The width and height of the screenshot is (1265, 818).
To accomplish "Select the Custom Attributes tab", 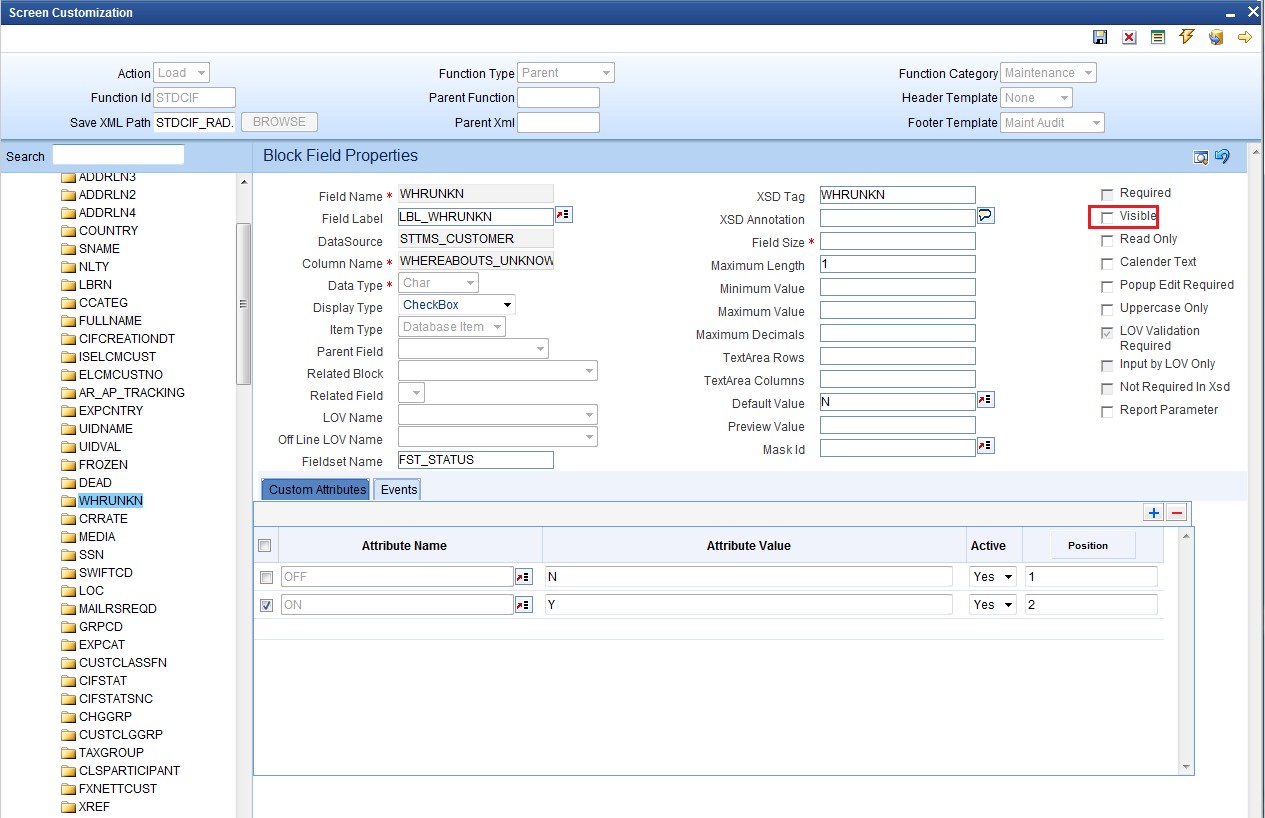I will coord(316,490).
